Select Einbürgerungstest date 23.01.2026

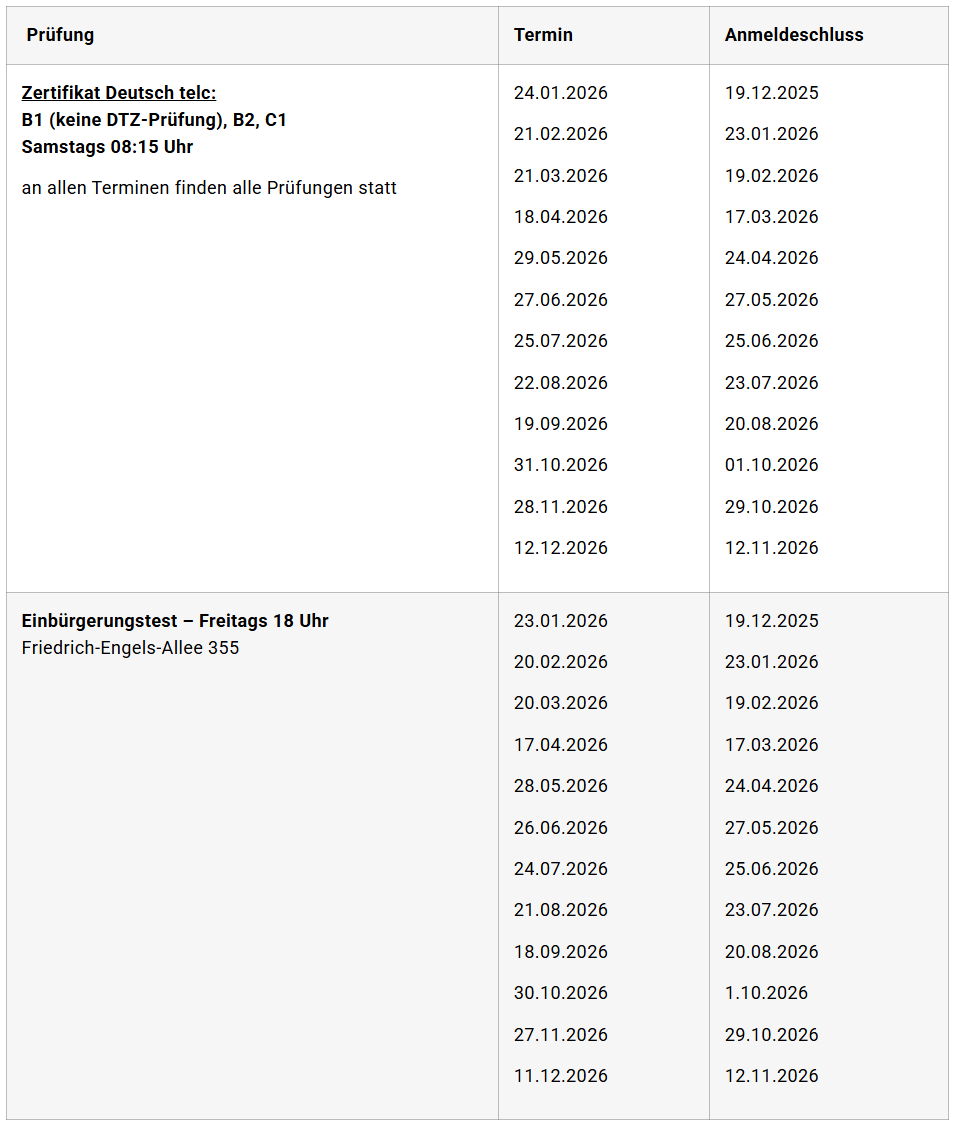pos(560,621)
